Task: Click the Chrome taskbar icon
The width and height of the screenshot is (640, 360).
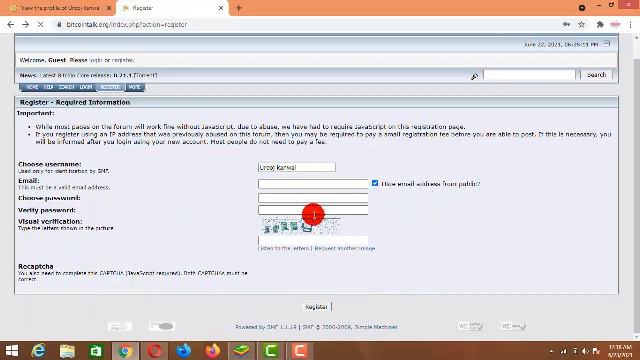Action: (125, 351)
